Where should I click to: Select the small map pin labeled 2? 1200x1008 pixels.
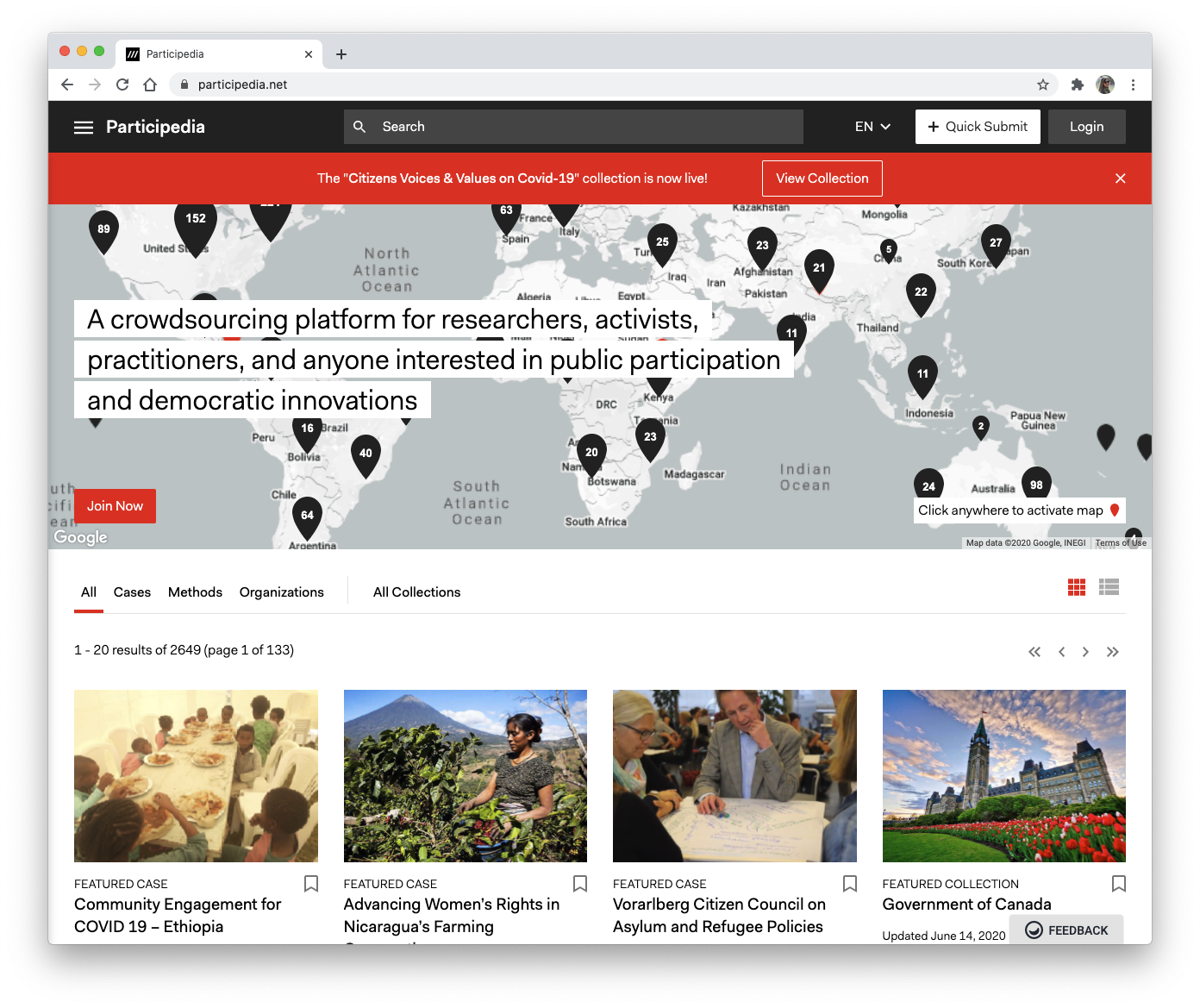pyautogui.click(x=981, y=428)
